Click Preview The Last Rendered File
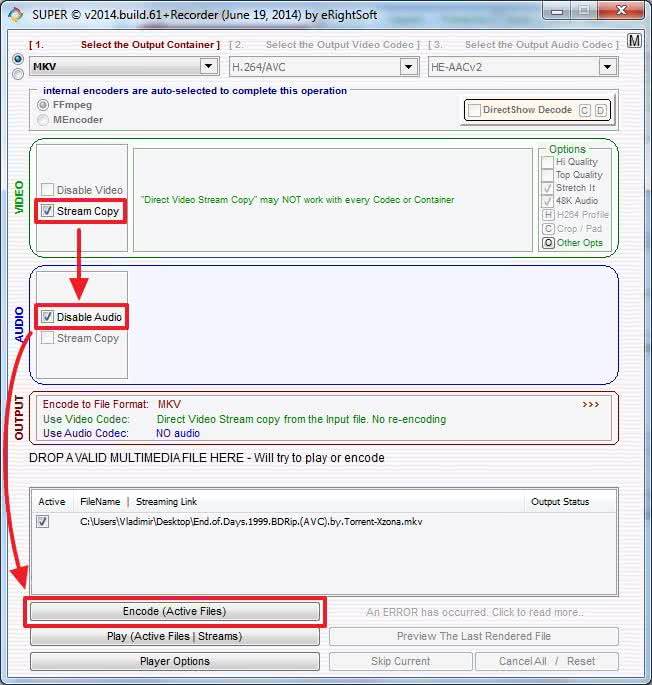Image resolution: width=652 pixels, height=685 pixels. coord(474,637)
